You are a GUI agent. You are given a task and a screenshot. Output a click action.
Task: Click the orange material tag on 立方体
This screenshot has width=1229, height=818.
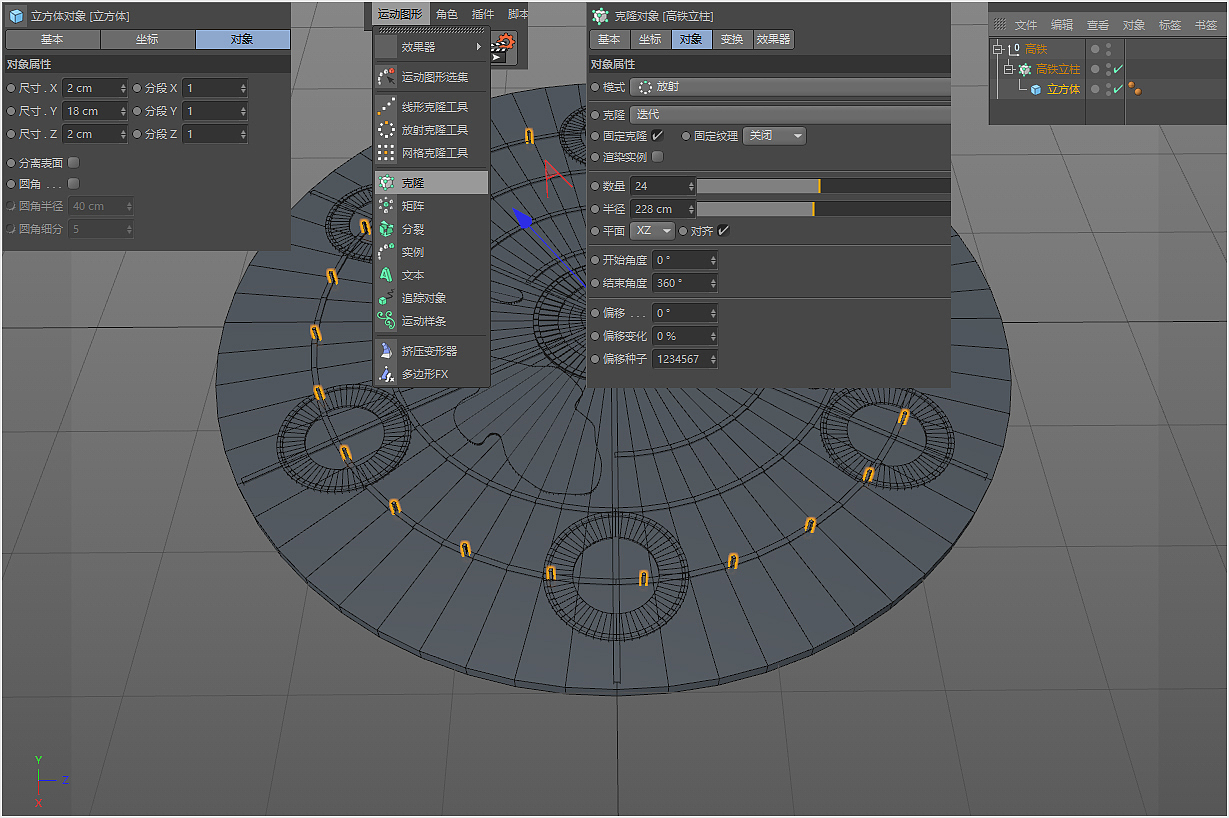1135,89
